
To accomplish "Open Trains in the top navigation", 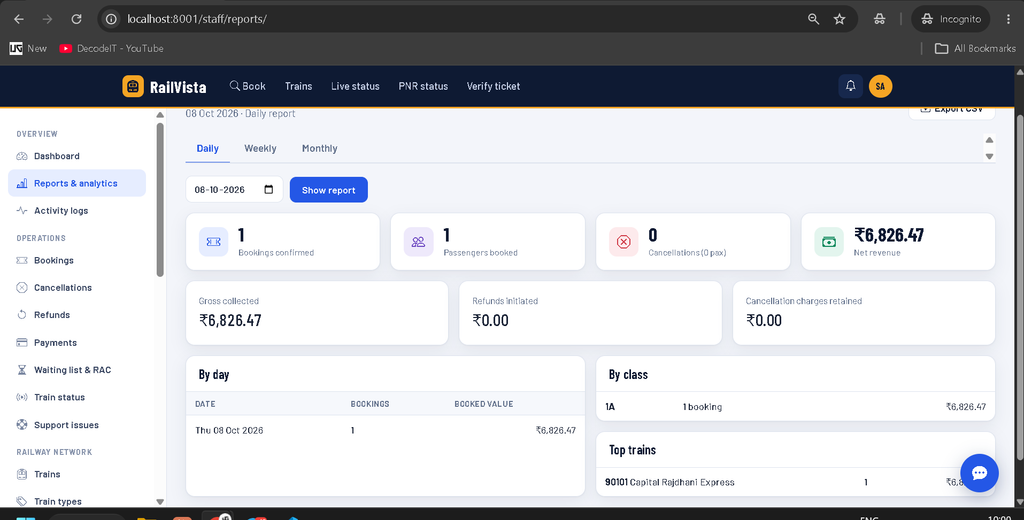I will (298, 86).
